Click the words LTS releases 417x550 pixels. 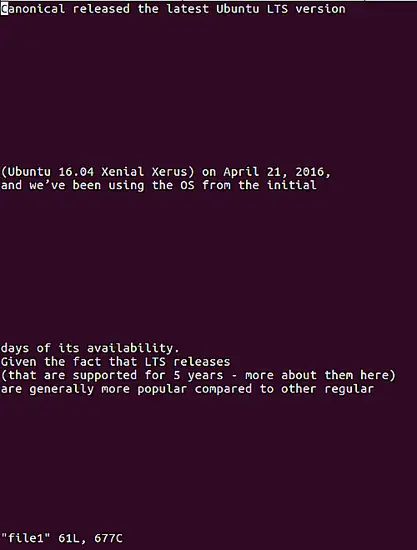pos(187,362)
